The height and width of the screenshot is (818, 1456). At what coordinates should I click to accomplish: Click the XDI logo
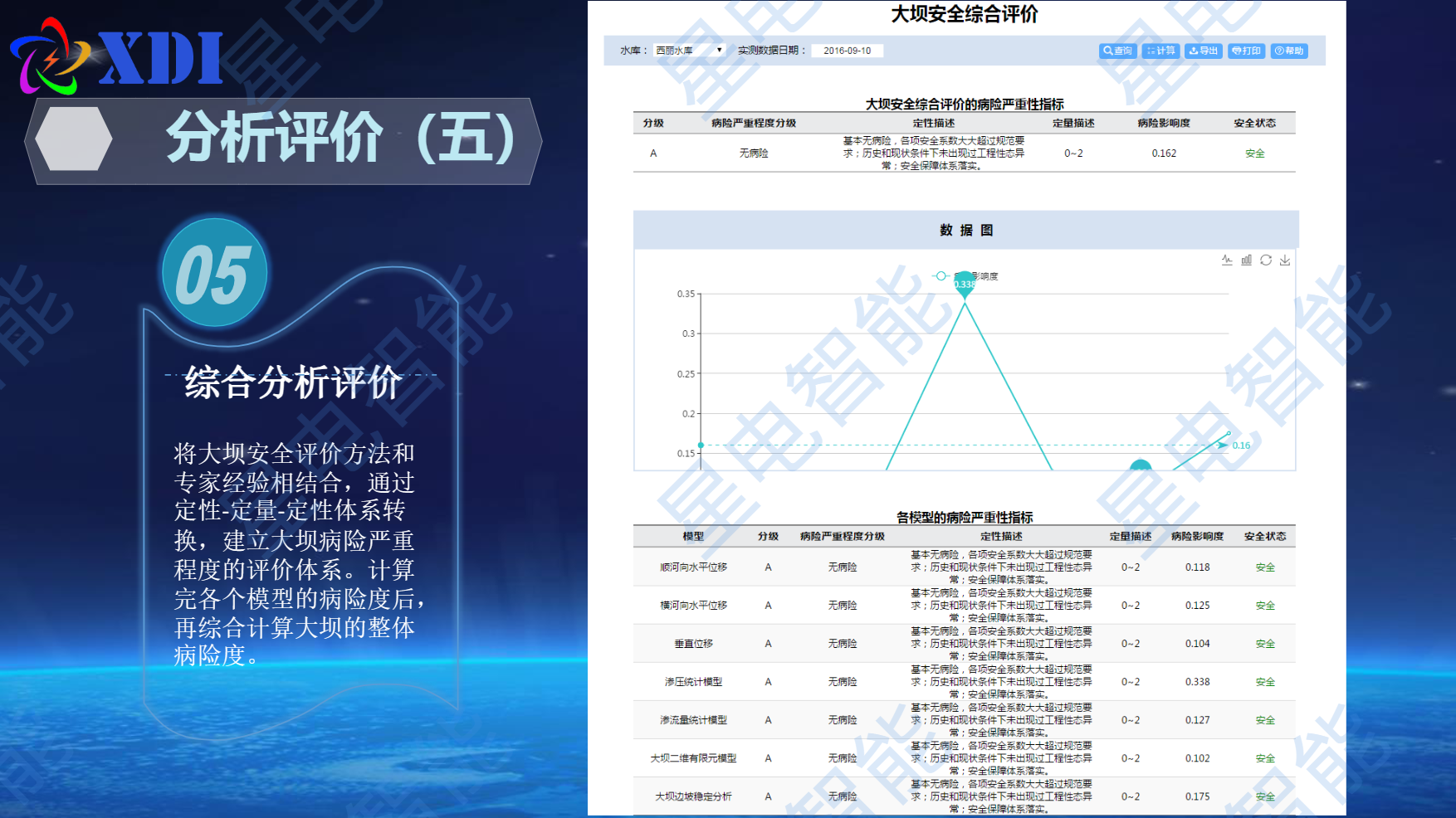coord(116,56)
